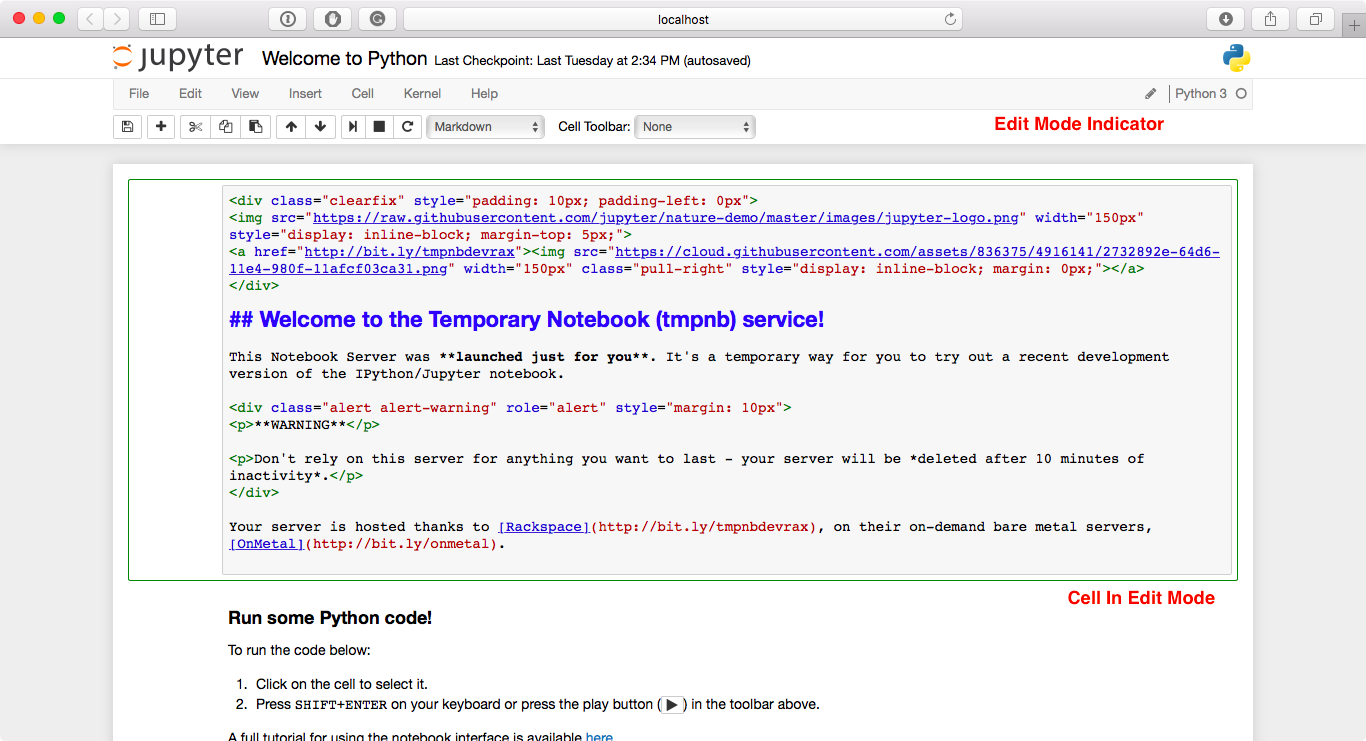
Task: Click the jupyter-logo.png image URL in the cell
Action: (665, 217)
